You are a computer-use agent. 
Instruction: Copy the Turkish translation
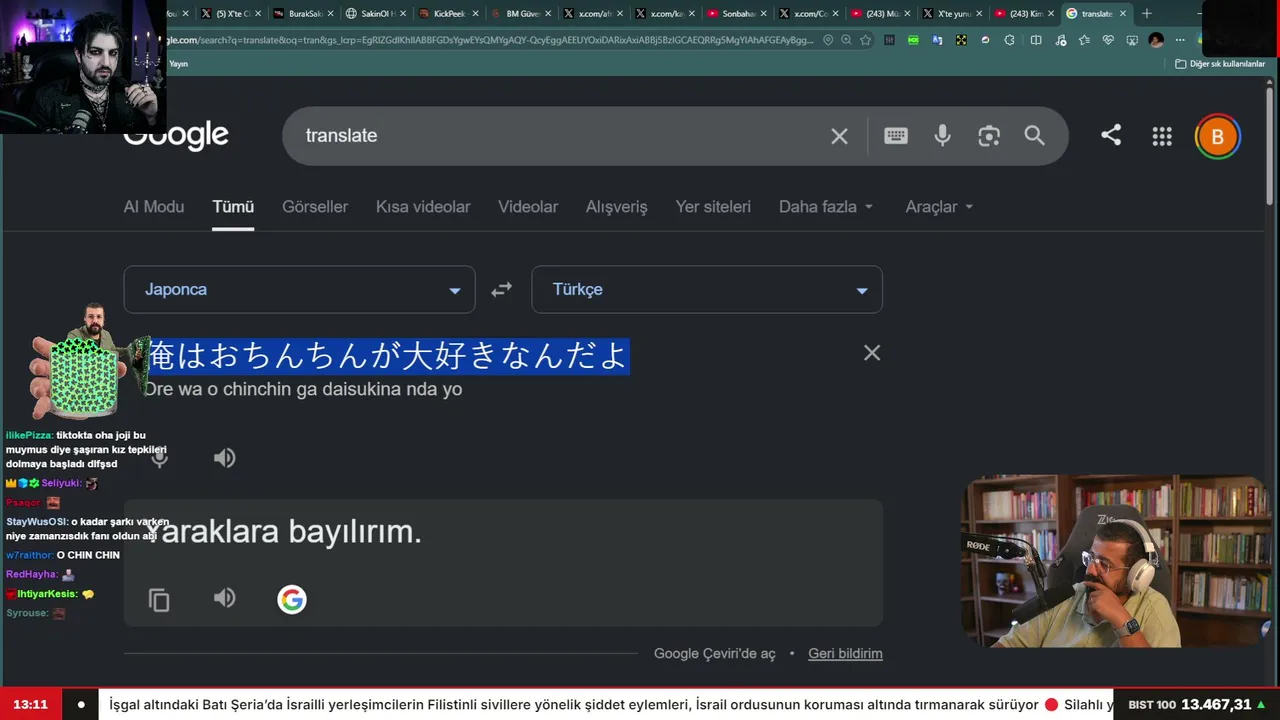[x=159, y=600]
